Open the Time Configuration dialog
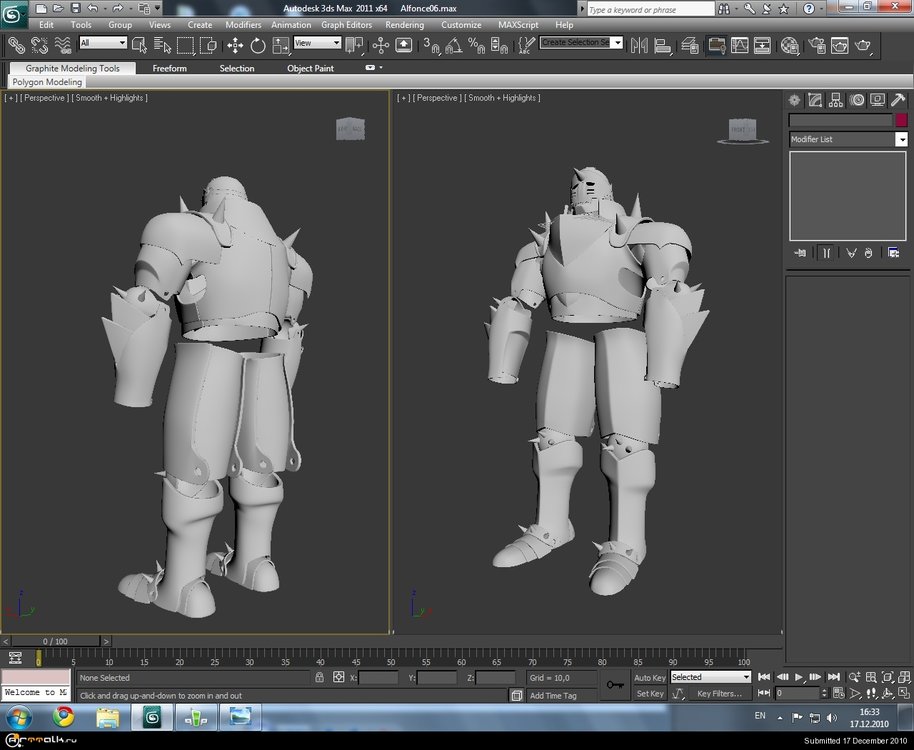 [839, 693]
